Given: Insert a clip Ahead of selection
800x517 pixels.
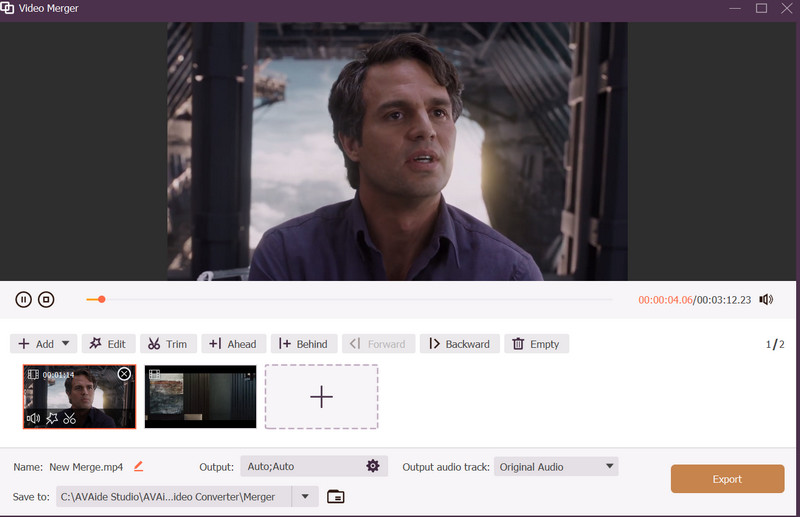Looking at the screenshot, I should coord(233,344).
